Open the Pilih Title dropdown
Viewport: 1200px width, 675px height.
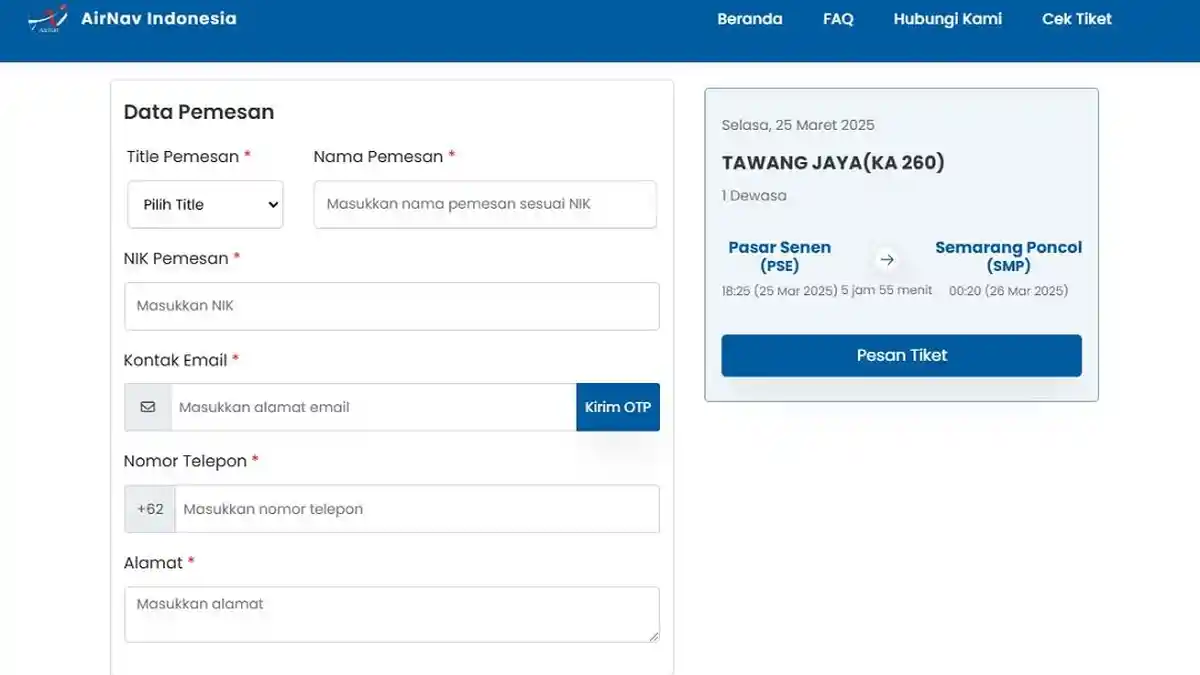[x=204, y=204]
